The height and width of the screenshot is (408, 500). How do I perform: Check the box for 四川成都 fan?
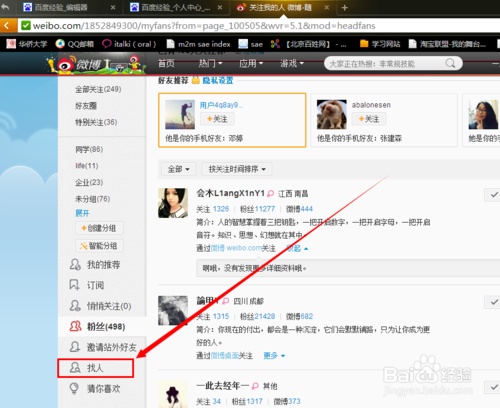click(493, 302)
